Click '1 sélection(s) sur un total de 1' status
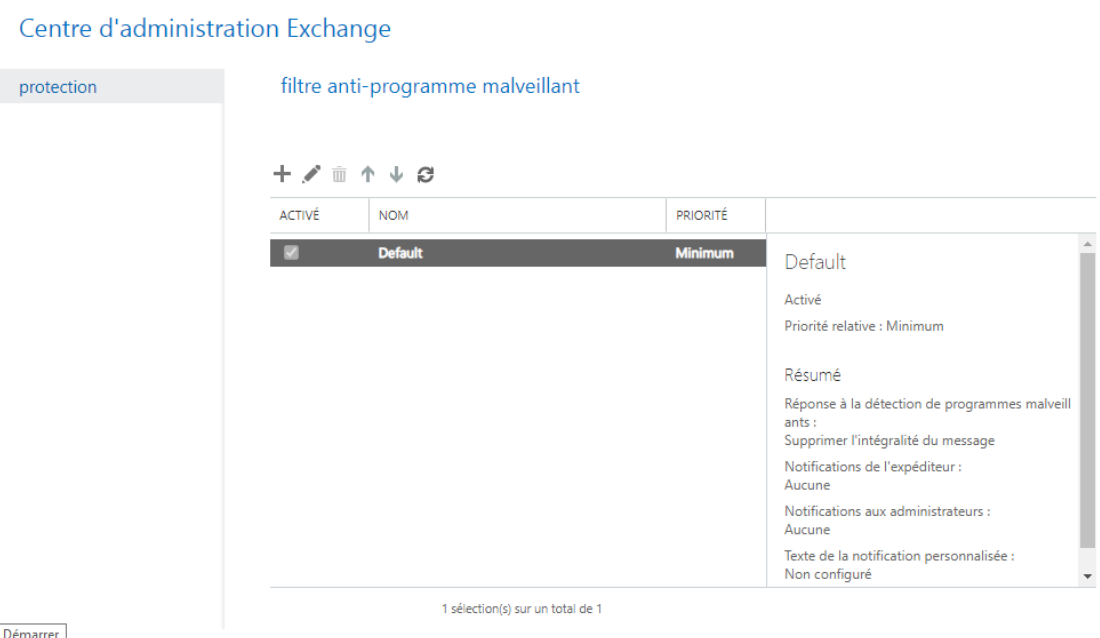This screenshot has height=638, width=1100. (x=521, y=609)
